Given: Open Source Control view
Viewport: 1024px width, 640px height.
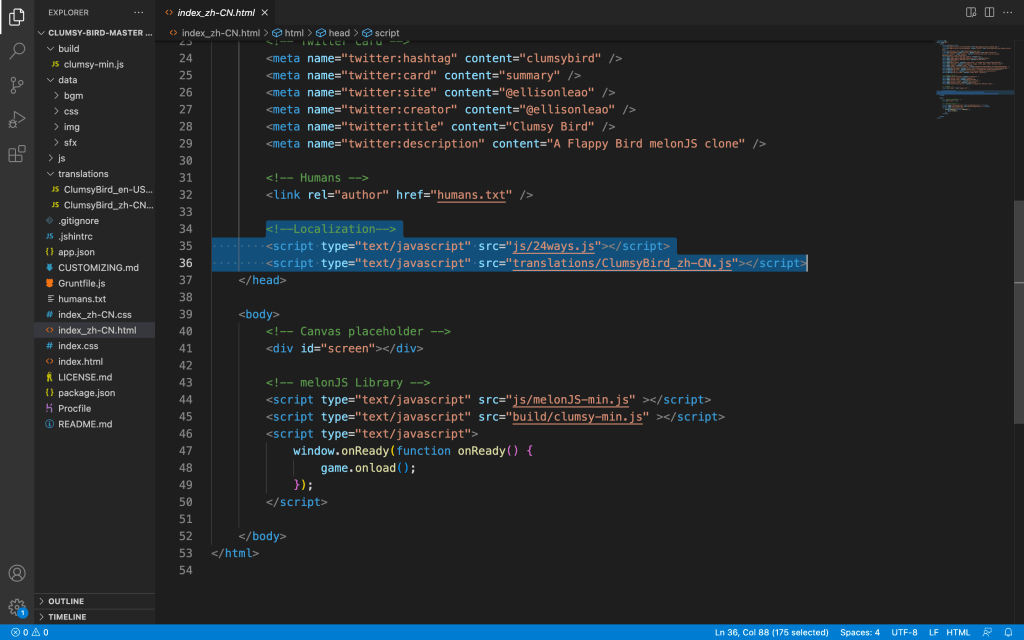Looking at the screenshot, I should [17, 85].
